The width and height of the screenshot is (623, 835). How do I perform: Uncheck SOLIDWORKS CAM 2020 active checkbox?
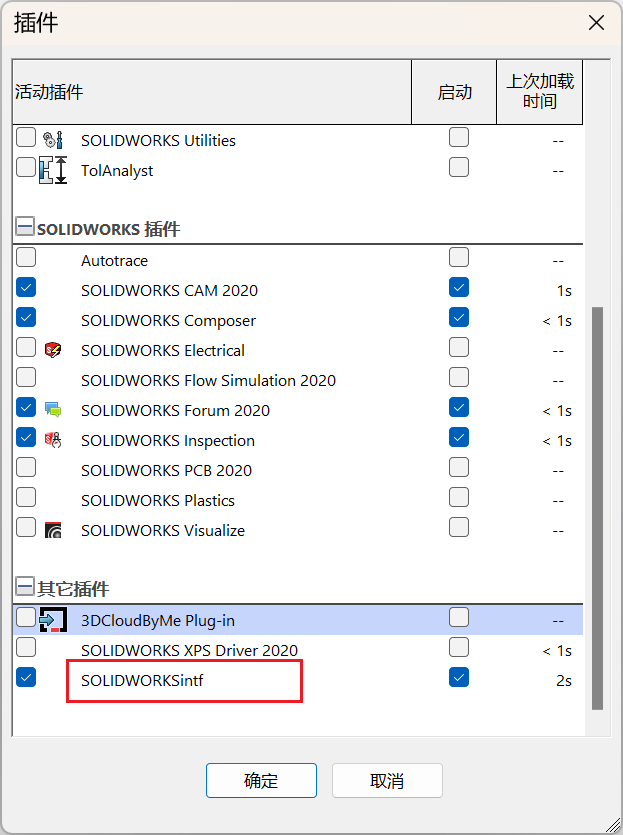tap(26, 288)
